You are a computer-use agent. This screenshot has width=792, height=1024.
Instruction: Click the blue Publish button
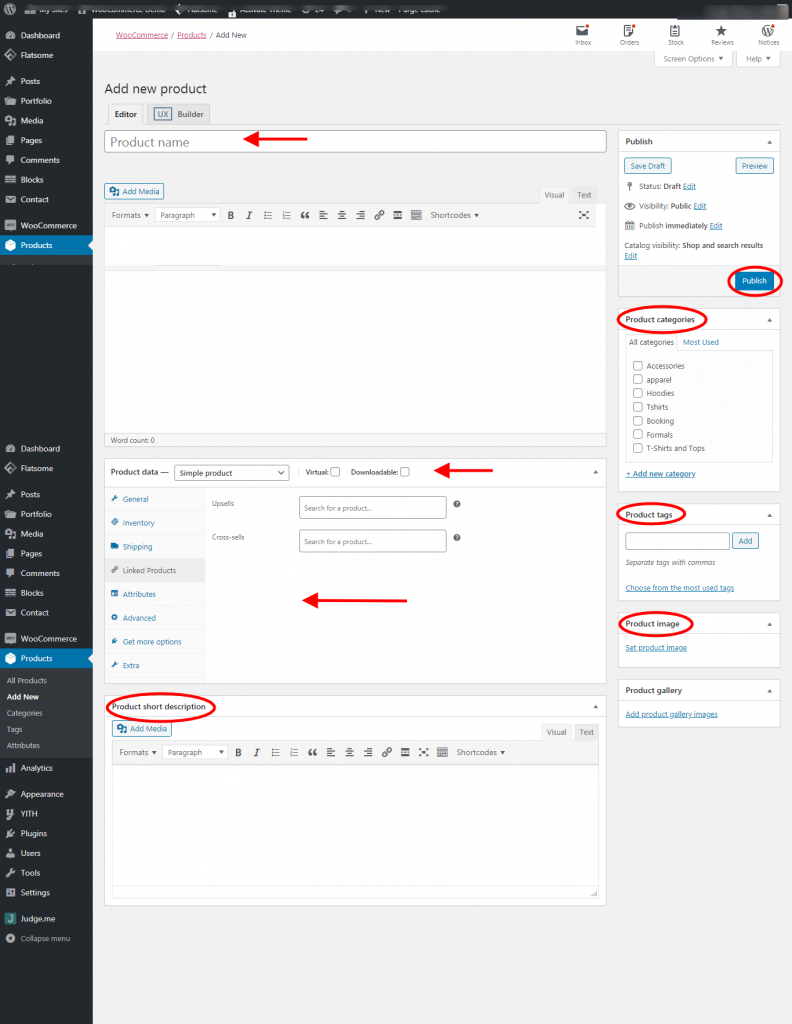(754, 281)
